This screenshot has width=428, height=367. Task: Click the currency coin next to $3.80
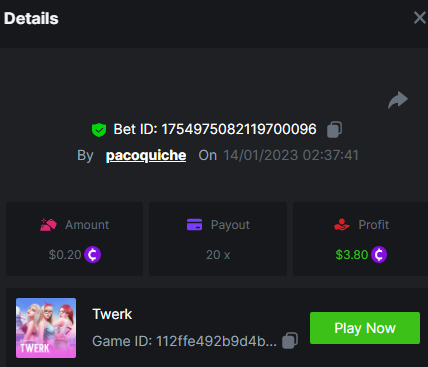click(379, 255)
